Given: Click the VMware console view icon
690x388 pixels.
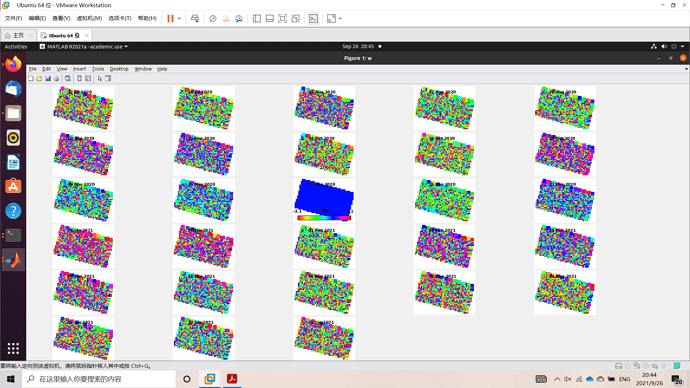Looking at the screenshot, I should pos(313,18).
